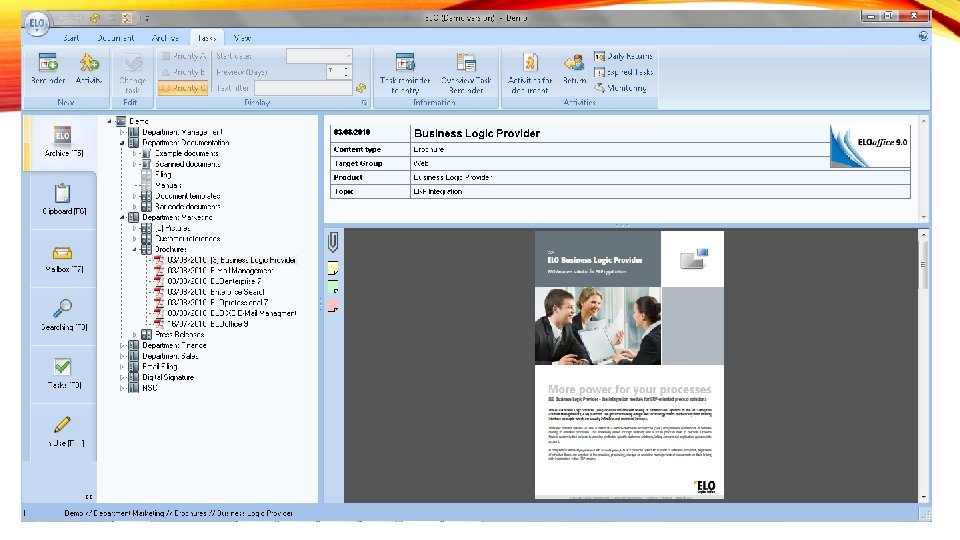
Task: Click refresh icon beside Text filter
Action: [361, 88]
